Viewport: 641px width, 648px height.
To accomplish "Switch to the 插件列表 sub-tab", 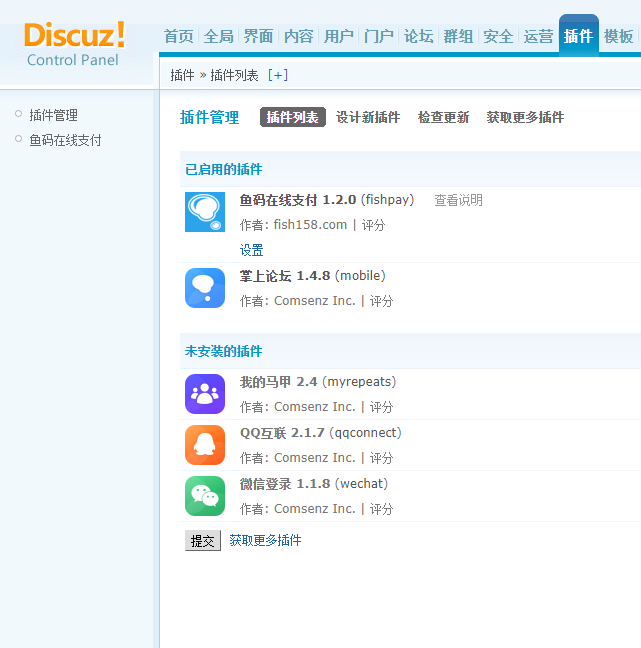I will pyautogui.click(x=293, y=117).
